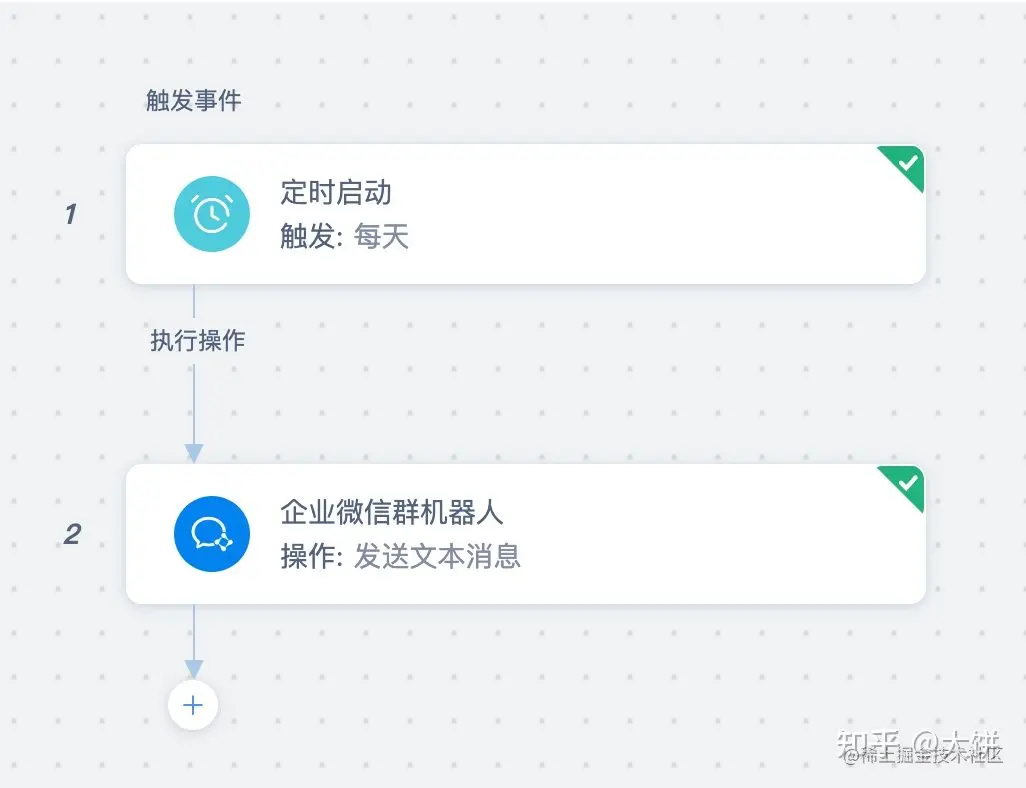Click step number 2 beside the action card
The height and width of the screenshot is (788, 1026).
72,534
